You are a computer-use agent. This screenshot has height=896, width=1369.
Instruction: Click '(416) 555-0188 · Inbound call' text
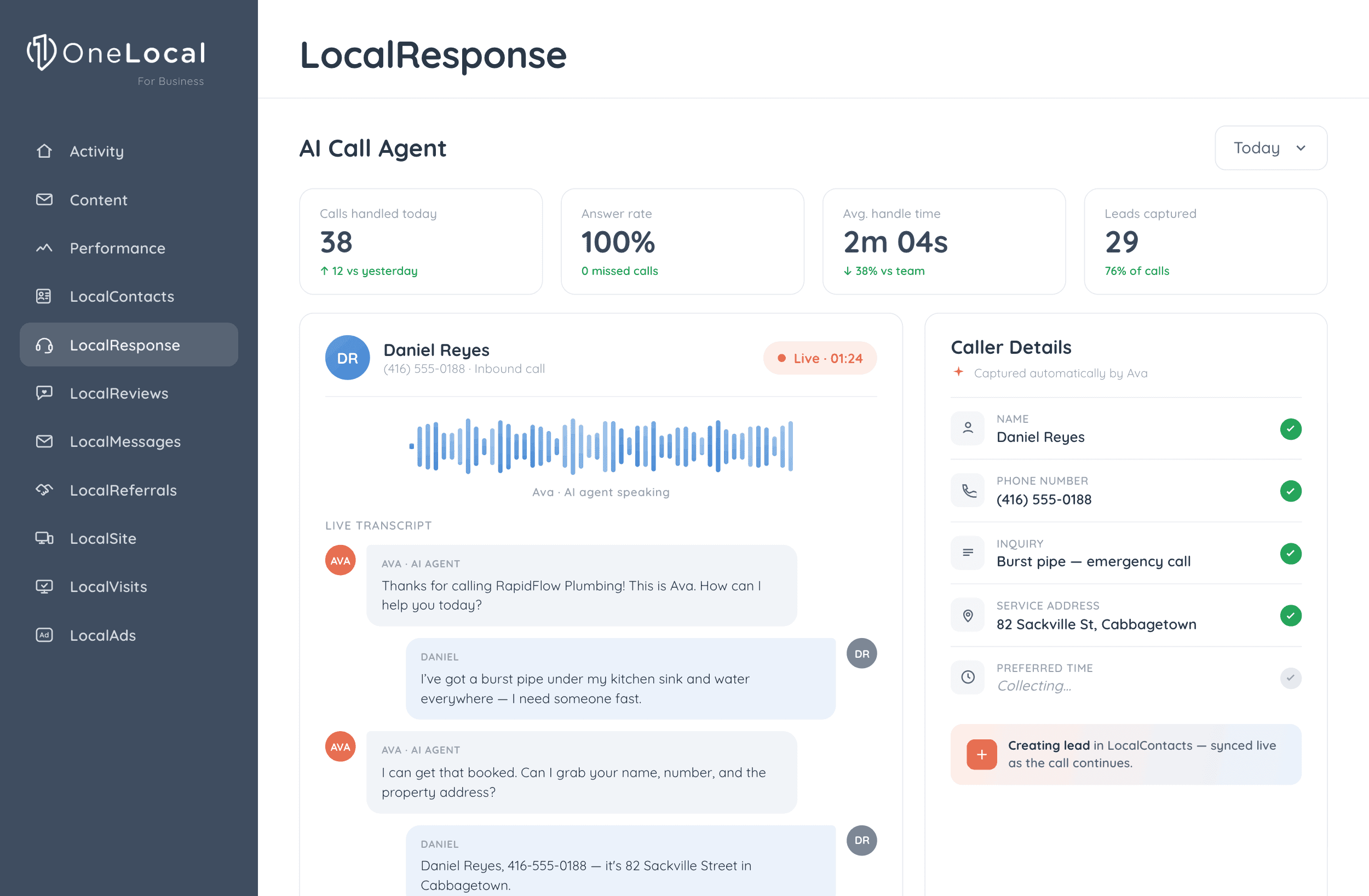click(464, 369)
